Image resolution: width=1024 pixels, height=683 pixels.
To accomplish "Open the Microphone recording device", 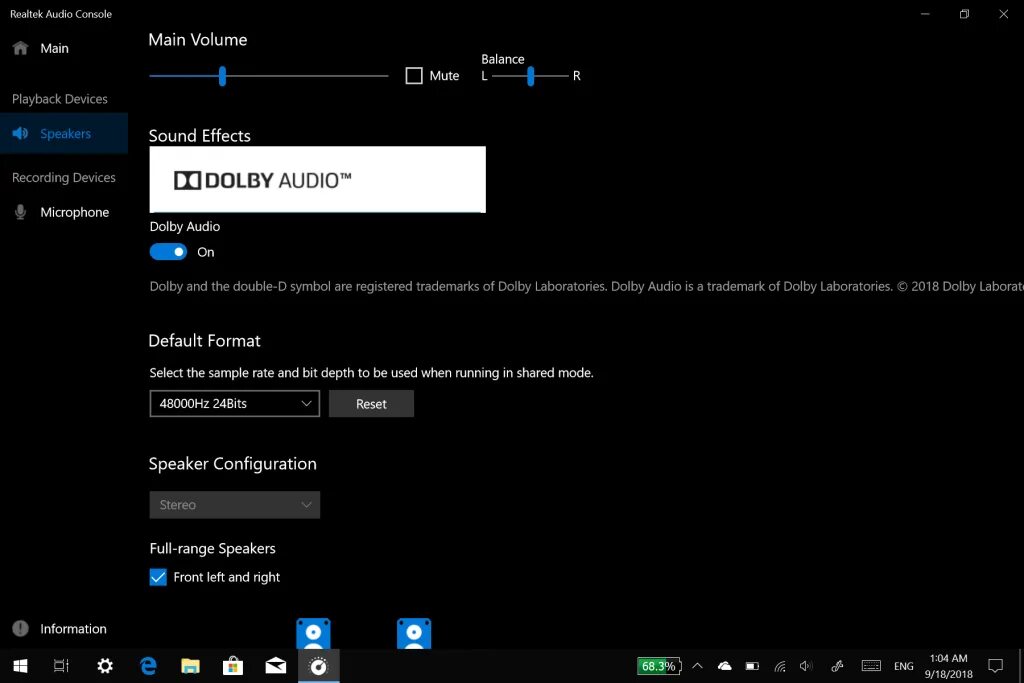I will click(63, 212).
